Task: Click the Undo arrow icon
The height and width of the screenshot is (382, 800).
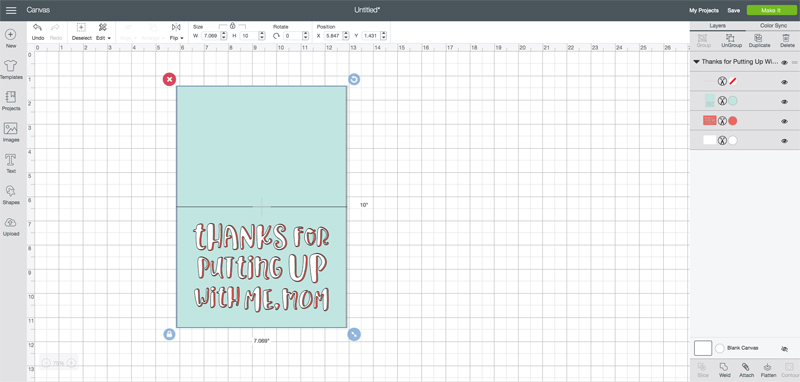Action: 37,27
